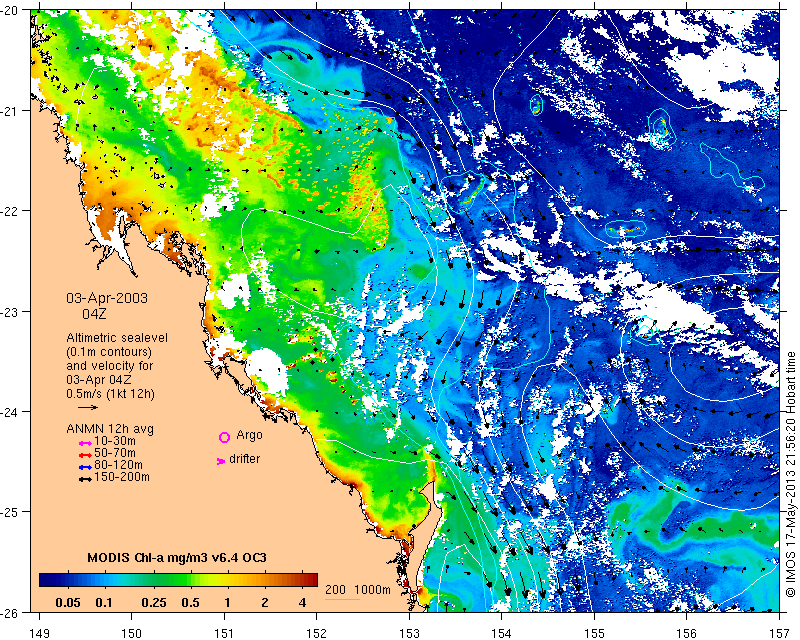The width and height of the screenshot is (800, 640).
Task: Select the date text 03-Apr-2003
Action: (107, 298)
